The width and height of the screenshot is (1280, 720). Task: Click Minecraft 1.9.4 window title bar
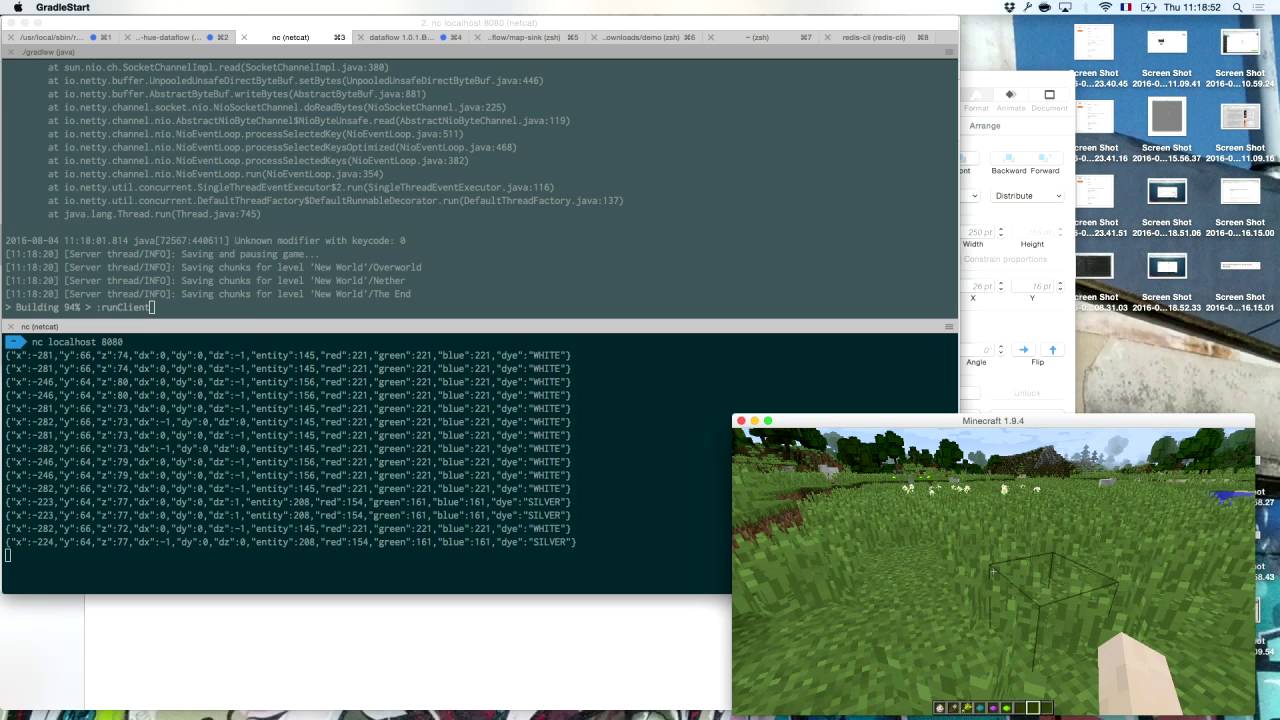(x=993, y=421)
